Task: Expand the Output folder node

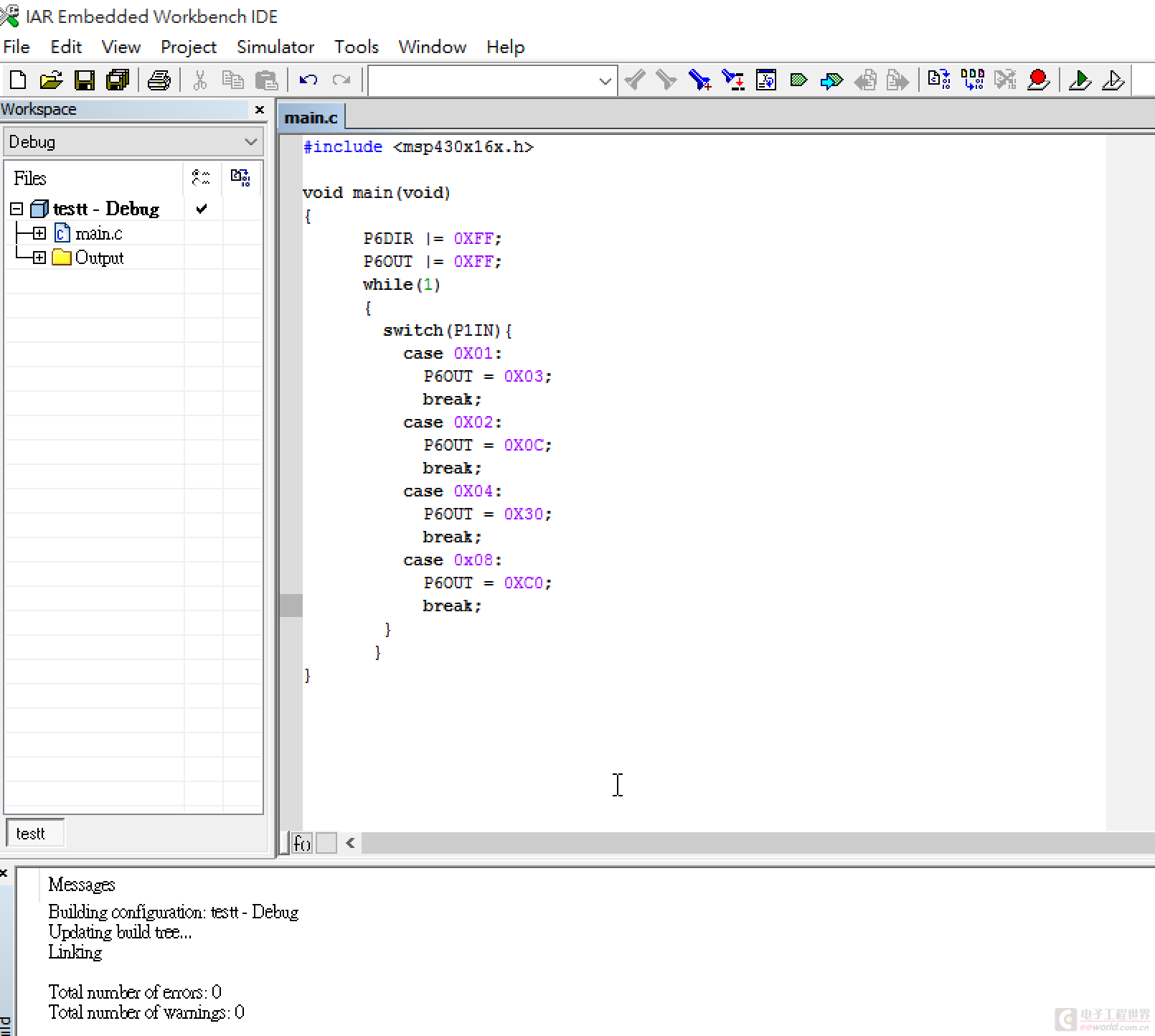Action: tap(39, 258)
